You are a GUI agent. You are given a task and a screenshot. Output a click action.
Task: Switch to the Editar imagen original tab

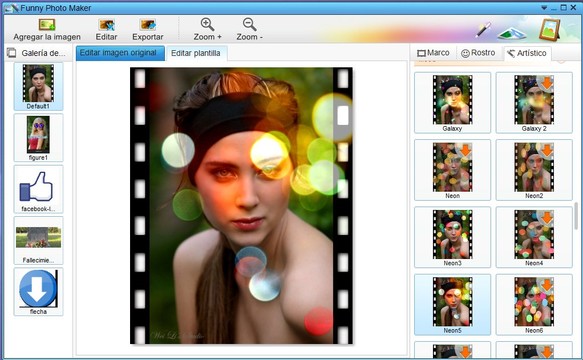click(x=120, y=53)
